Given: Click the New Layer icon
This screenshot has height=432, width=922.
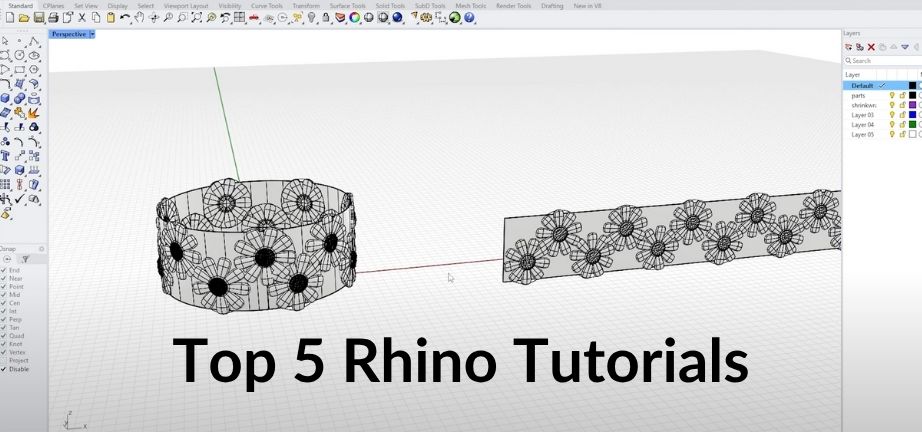Looking at the screenshot, I should 848,47.
